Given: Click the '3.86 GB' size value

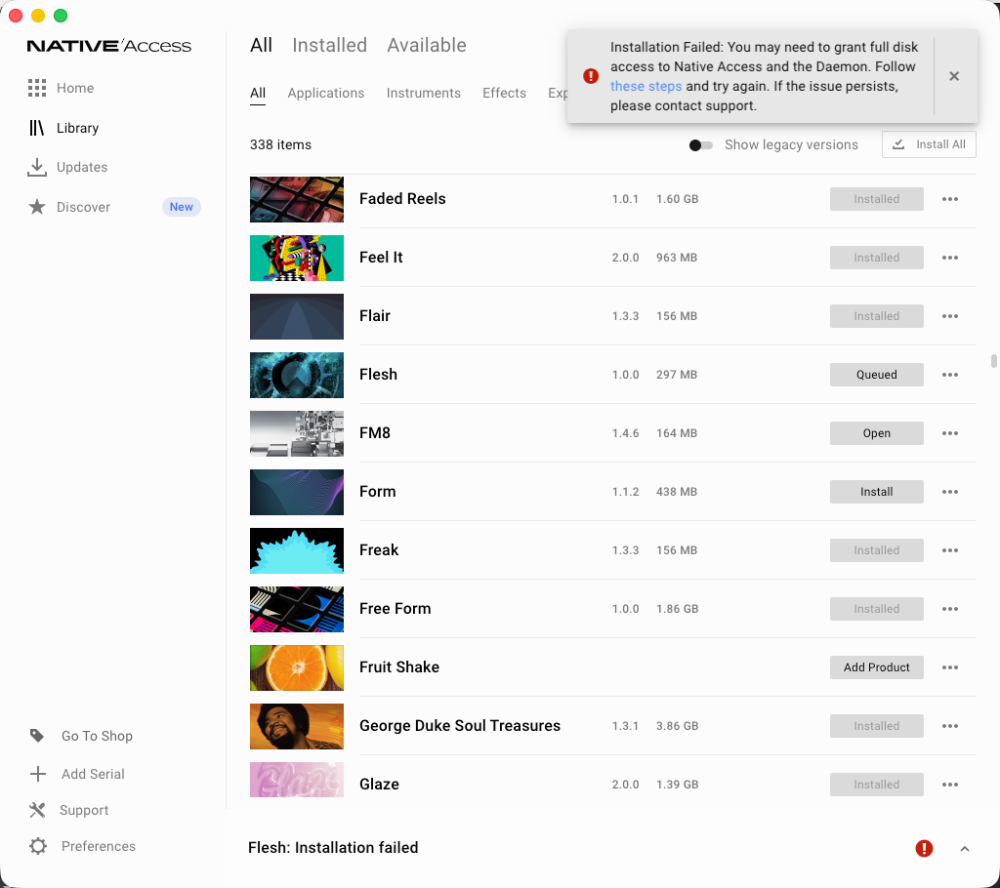Looking at the screenshot, I should [677, 726].
